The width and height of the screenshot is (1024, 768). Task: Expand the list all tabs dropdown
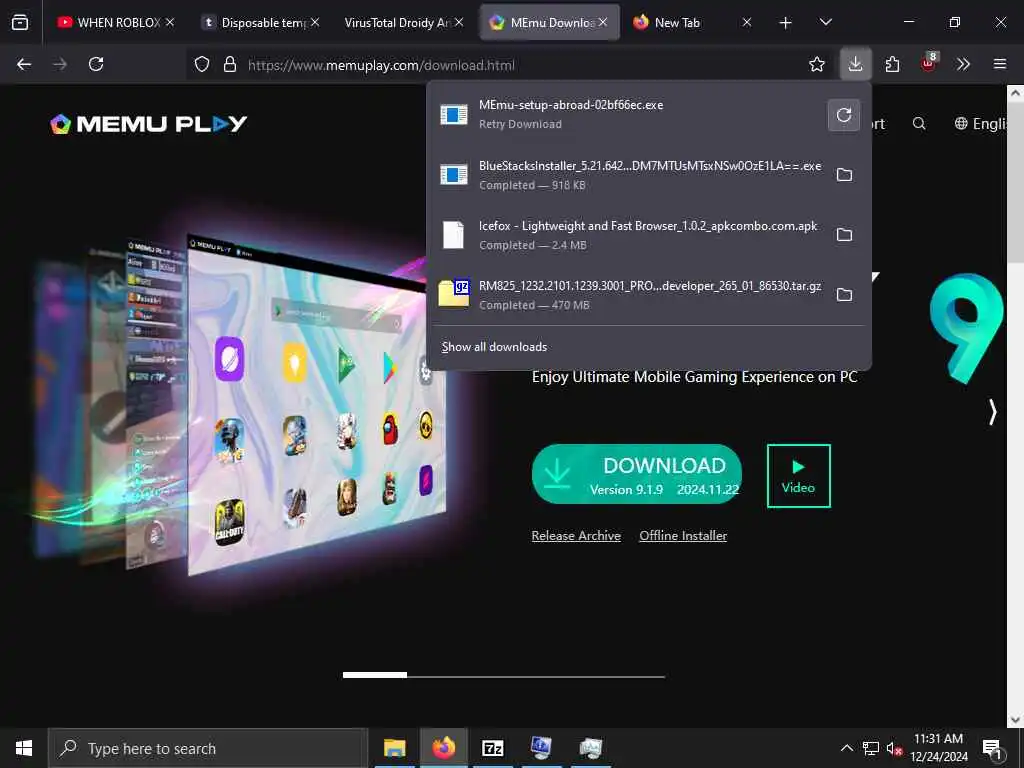(825, 22)
